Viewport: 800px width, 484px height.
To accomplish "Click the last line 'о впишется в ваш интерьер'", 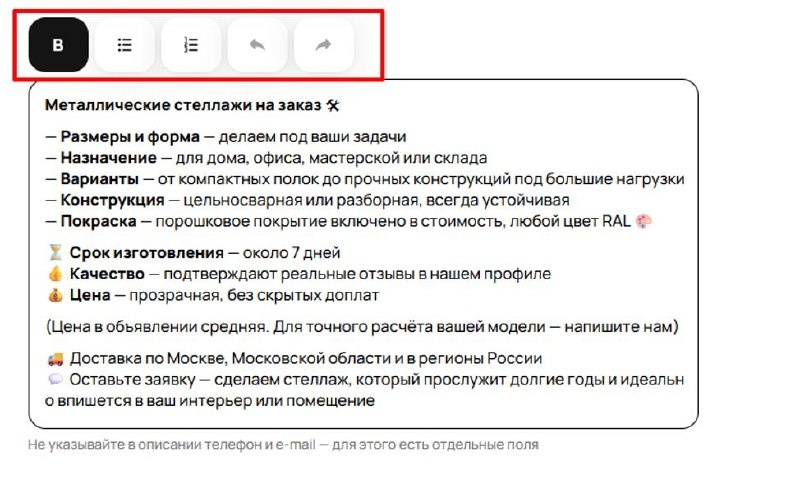I will point(210,401).
